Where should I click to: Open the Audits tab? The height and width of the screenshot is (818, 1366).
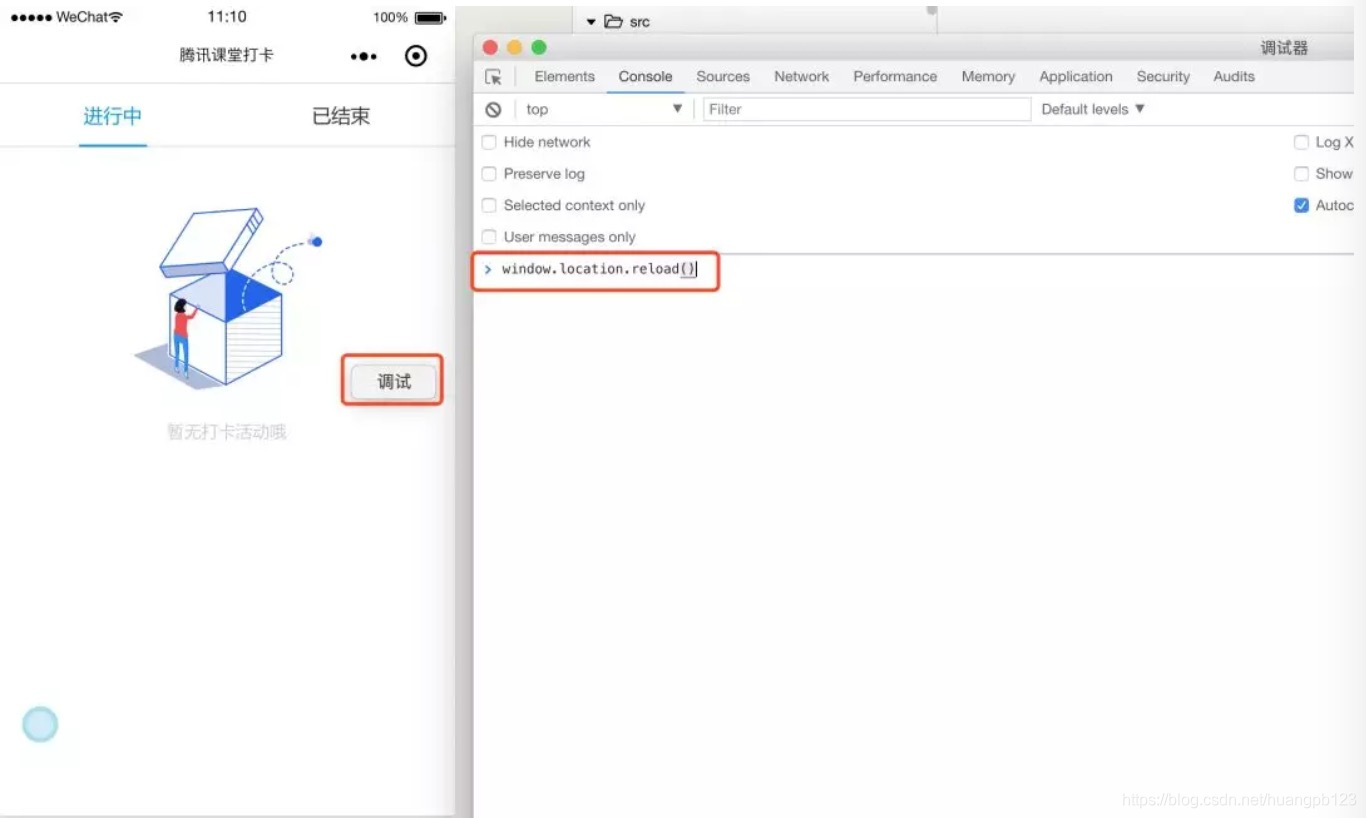pos(1234,77)
